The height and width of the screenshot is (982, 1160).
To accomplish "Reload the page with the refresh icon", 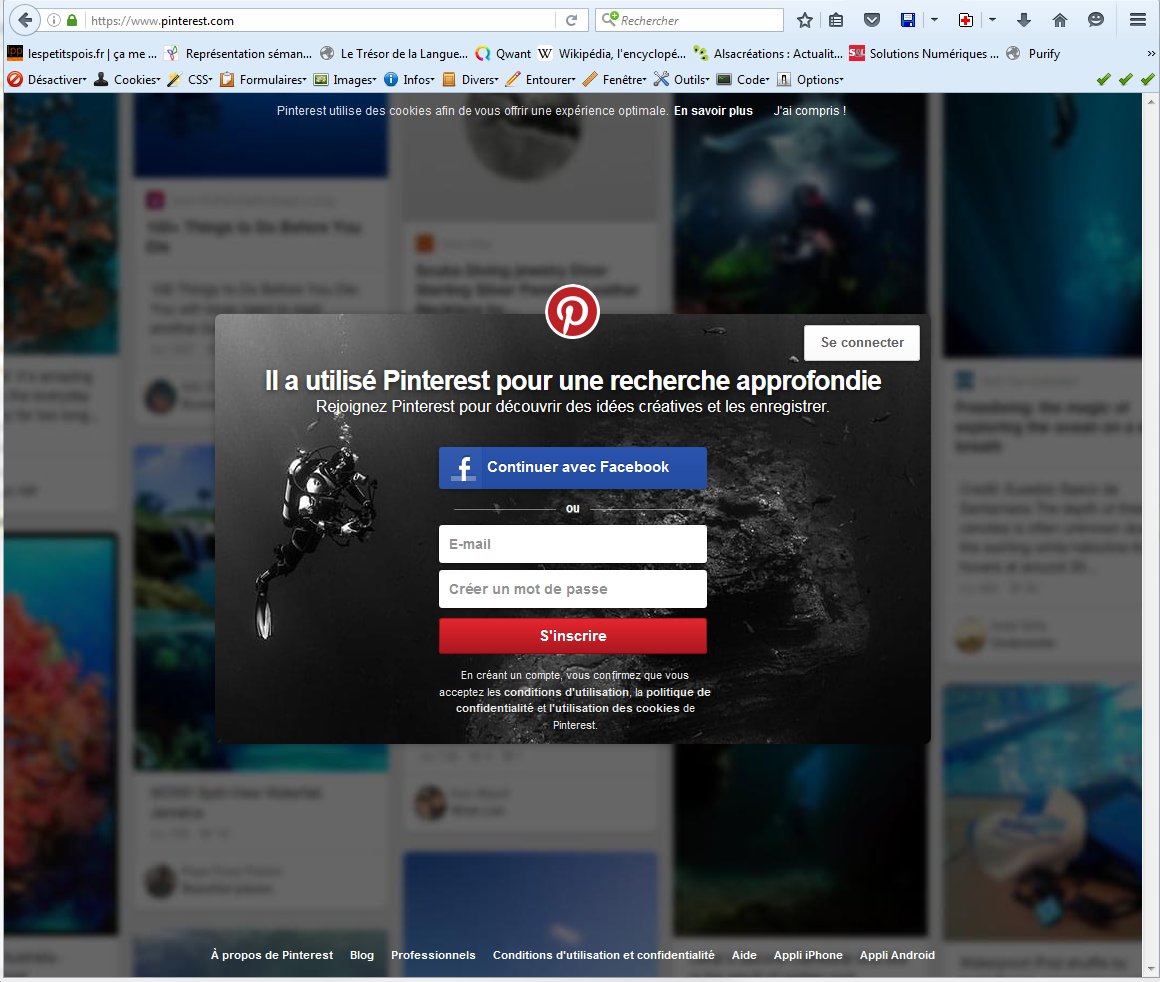I will click(571, 20).
